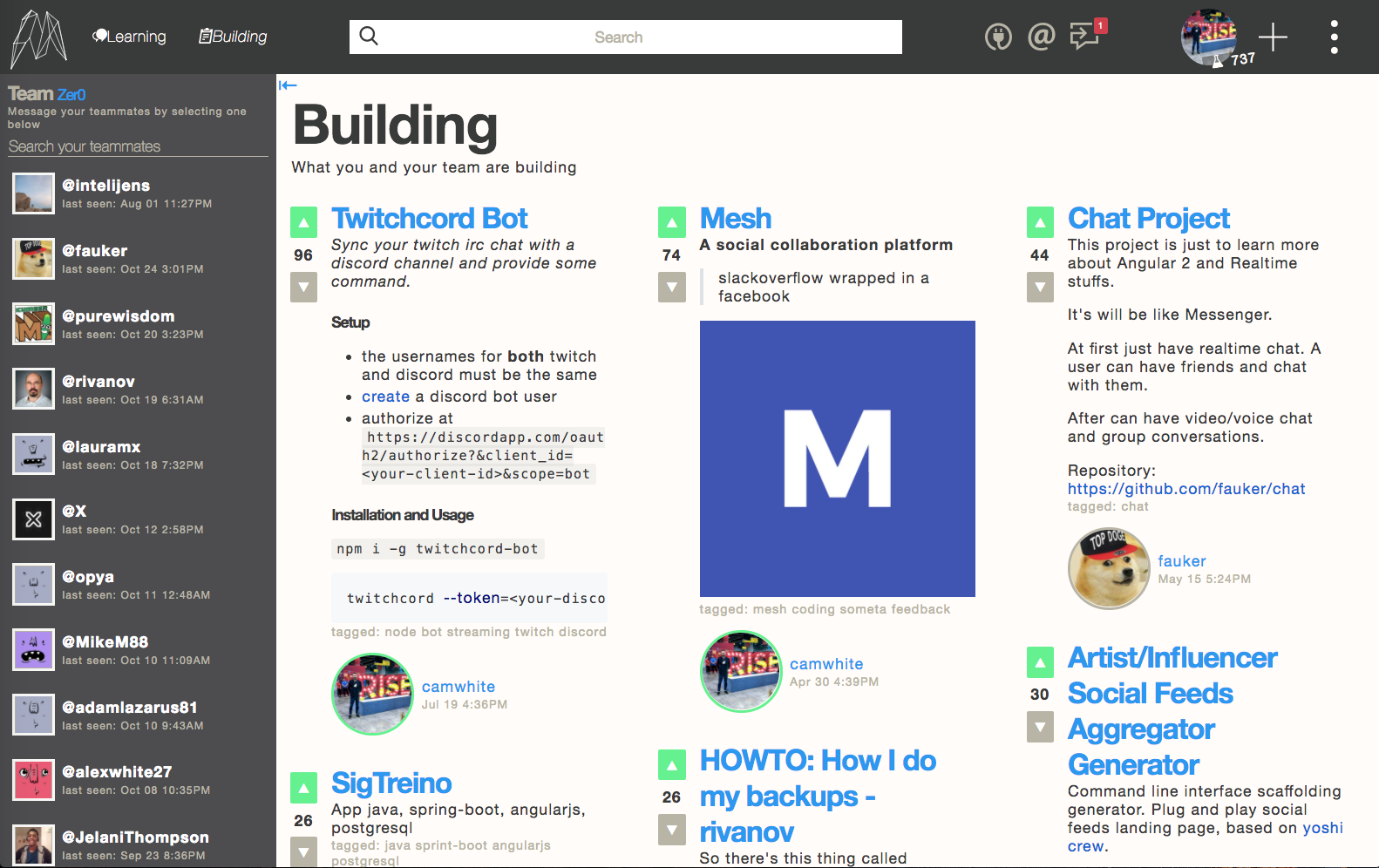Image resolution: width=1379 pixels, height=868 pixels.
Task: Click the blue Mesh M logo image
Action: (838, 458)
